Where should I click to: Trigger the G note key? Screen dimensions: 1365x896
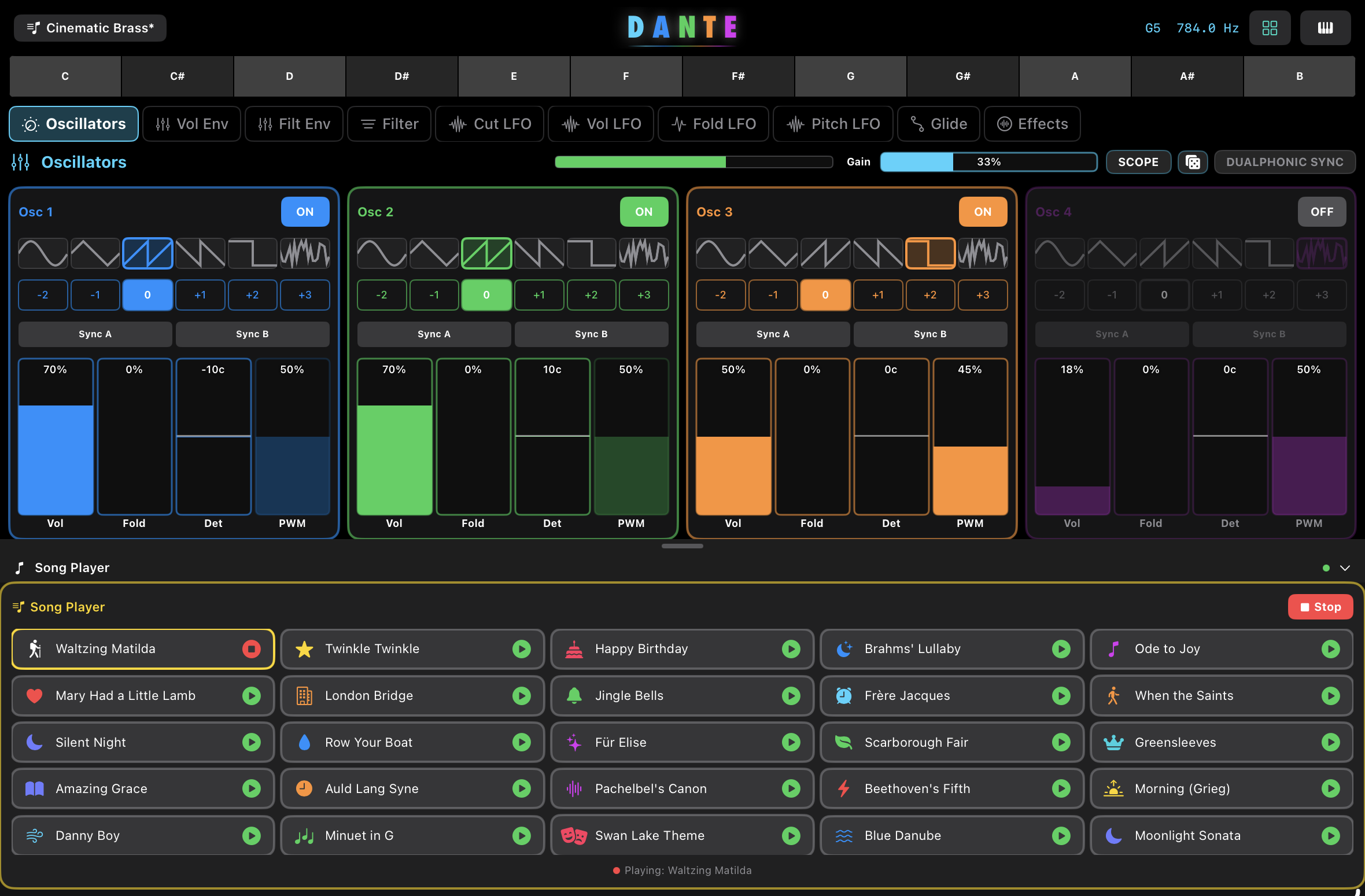(850, 76)
